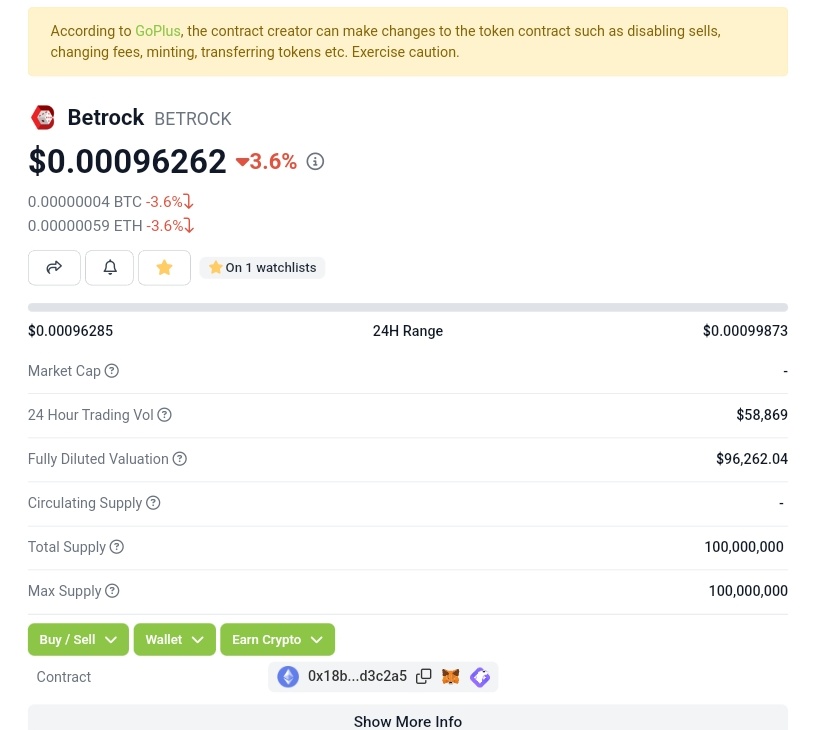The image size is (823, 730).
Task: Click the purple wallet icon after MetaMask
Action: coord(480,677)
